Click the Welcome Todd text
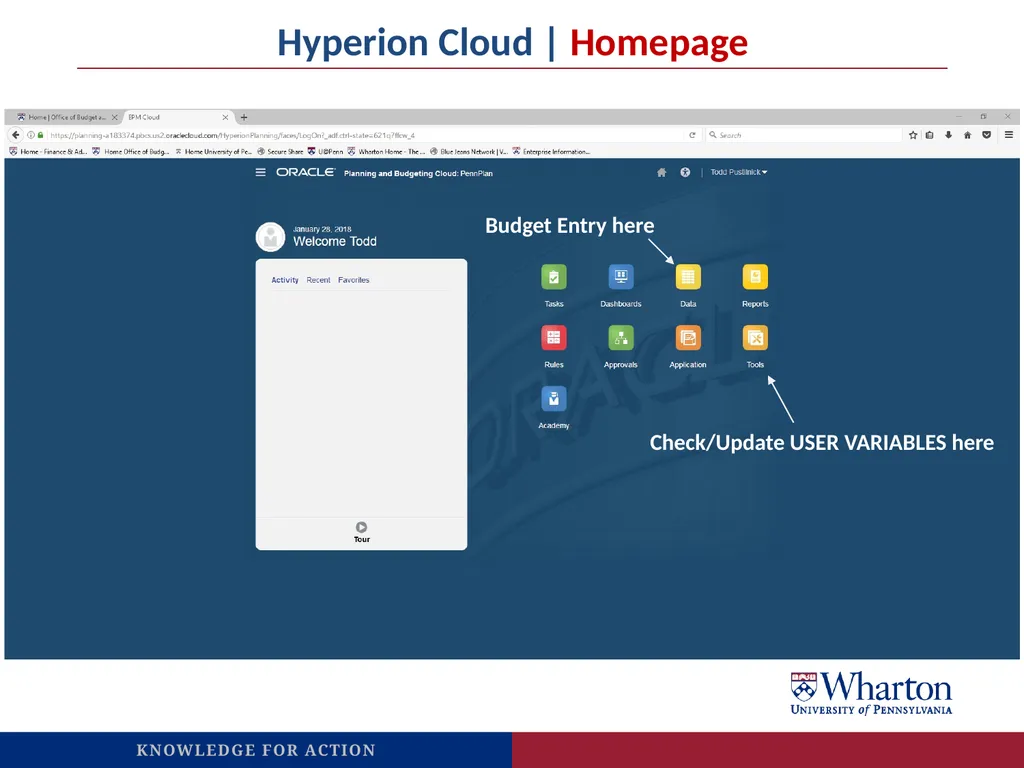This screenshot has height=768, width=1024. click(335, 242)
